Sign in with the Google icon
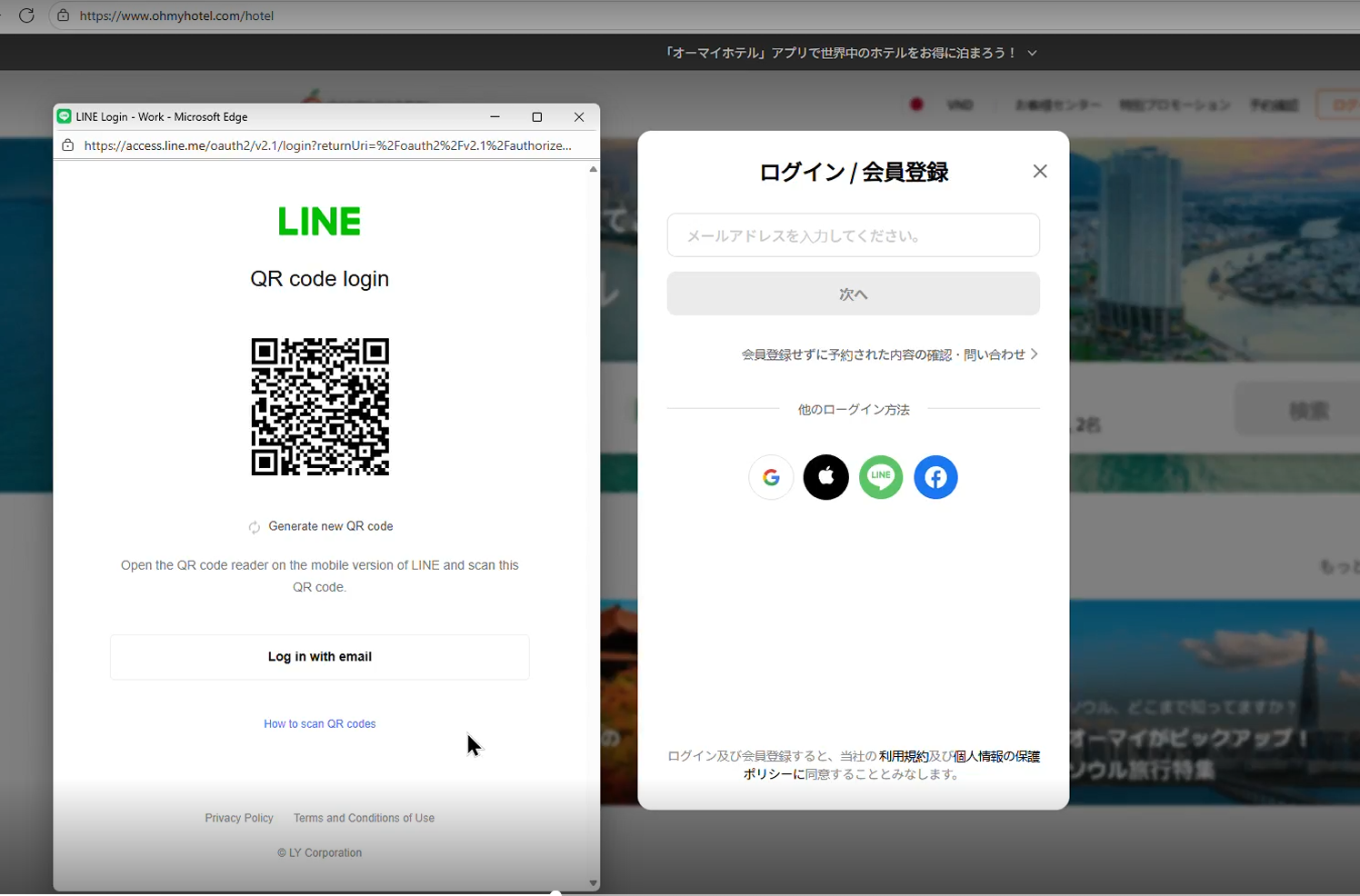1360x896 pixels. click(771, 477)
